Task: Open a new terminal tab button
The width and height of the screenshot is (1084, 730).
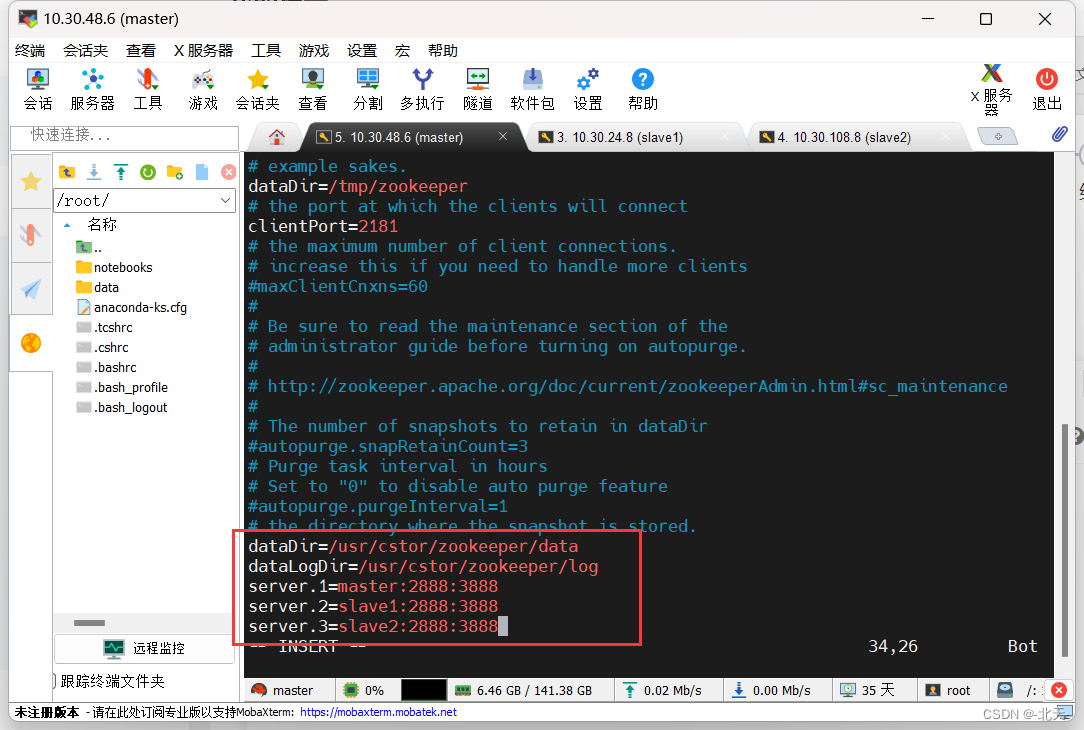Action: (998, 136)
